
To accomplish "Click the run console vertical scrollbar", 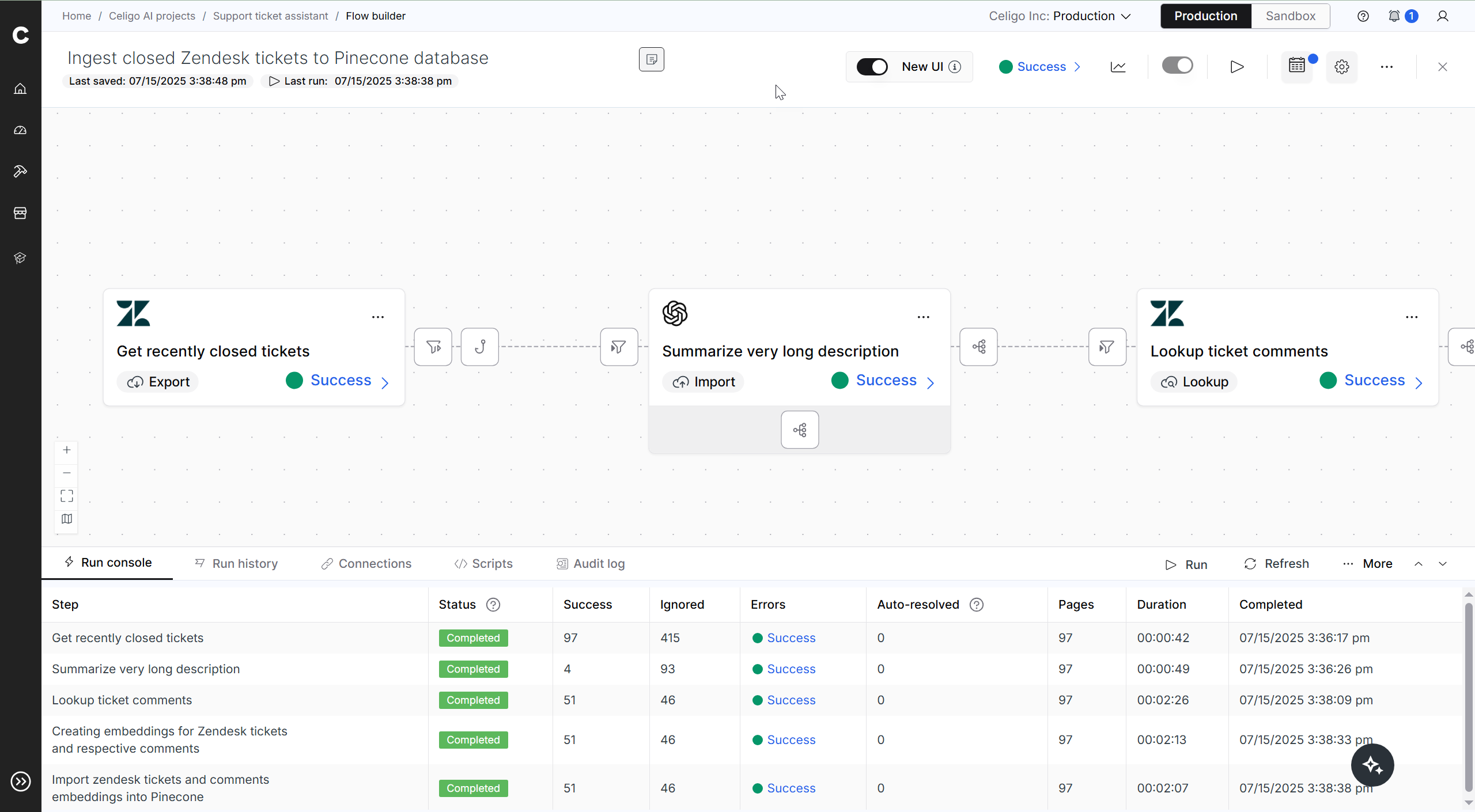I will [1468, 697].
